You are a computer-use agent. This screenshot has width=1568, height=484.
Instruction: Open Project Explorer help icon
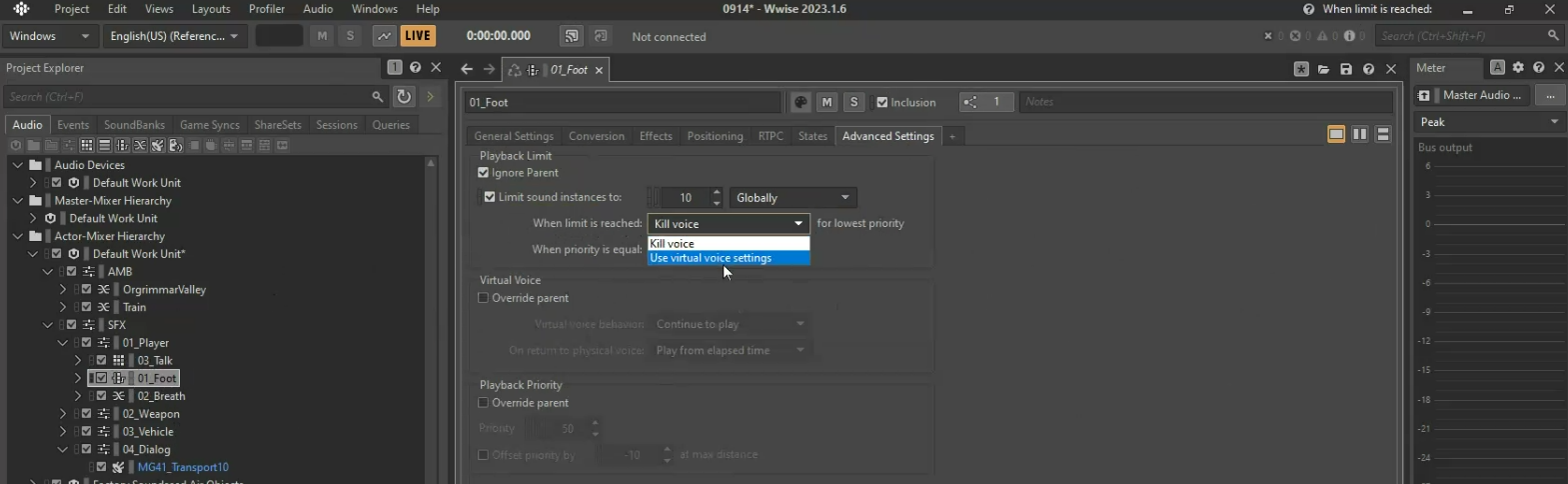coord(416,68)
